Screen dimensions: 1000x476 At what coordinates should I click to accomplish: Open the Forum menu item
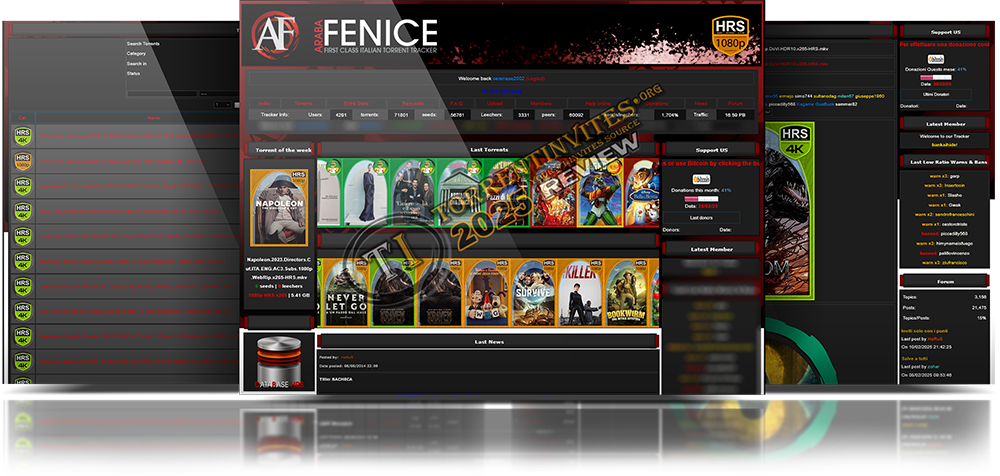[x=735, y=103]
